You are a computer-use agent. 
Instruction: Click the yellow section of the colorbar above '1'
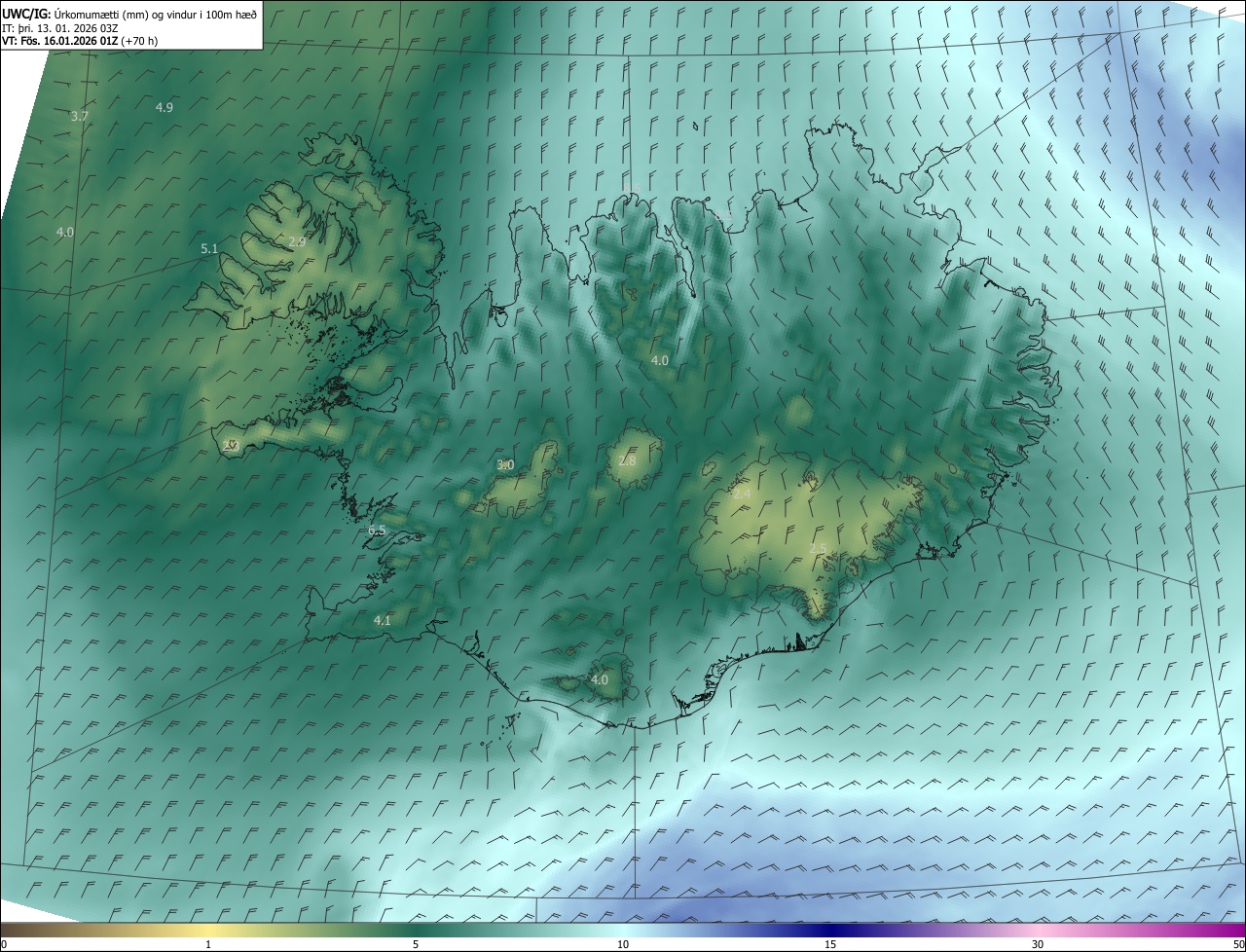coord(208,930)
